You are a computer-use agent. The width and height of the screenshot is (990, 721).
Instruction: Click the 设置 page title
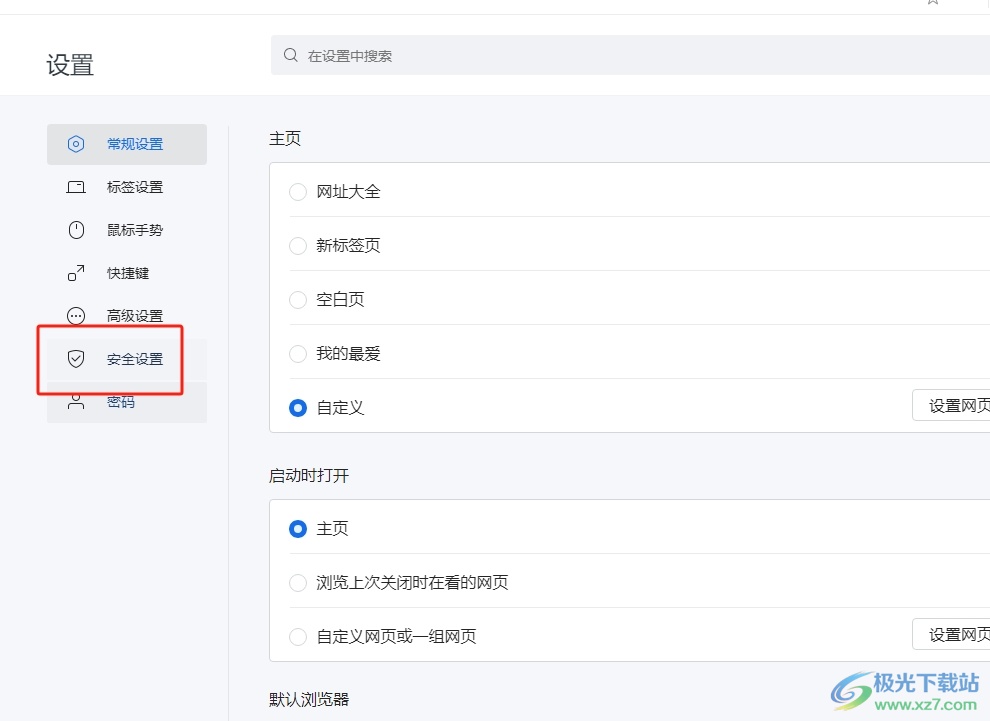pyautogui.click(x=70, y=65)
